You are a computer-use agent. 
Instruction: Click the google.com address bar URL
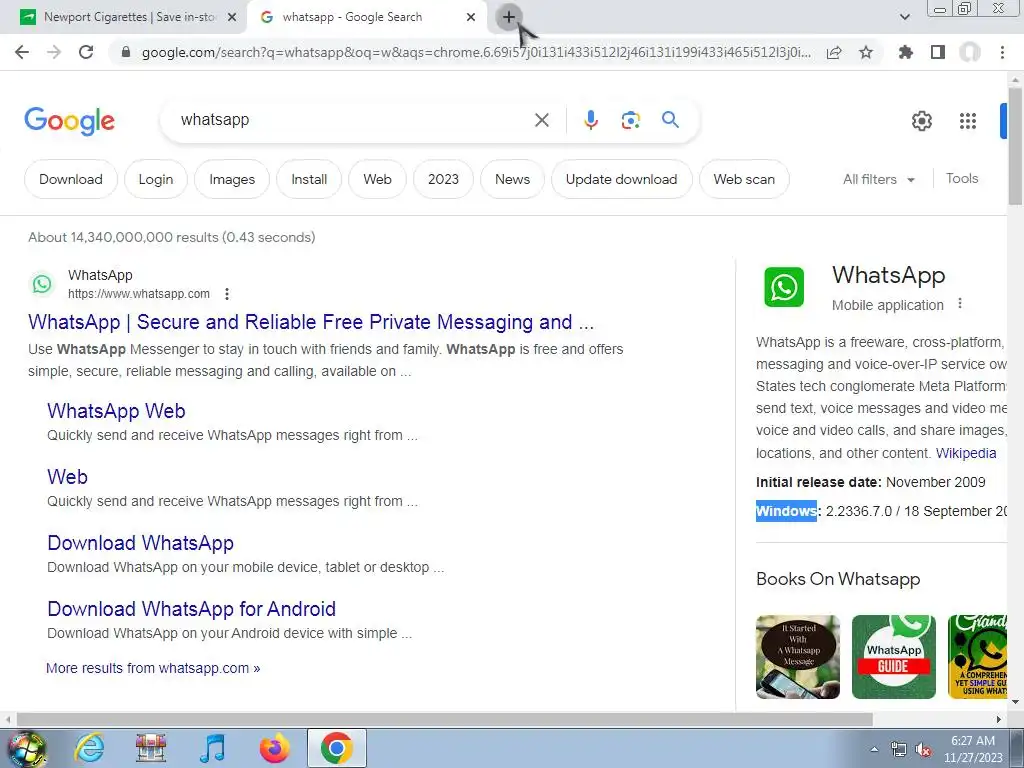[476, 52]
